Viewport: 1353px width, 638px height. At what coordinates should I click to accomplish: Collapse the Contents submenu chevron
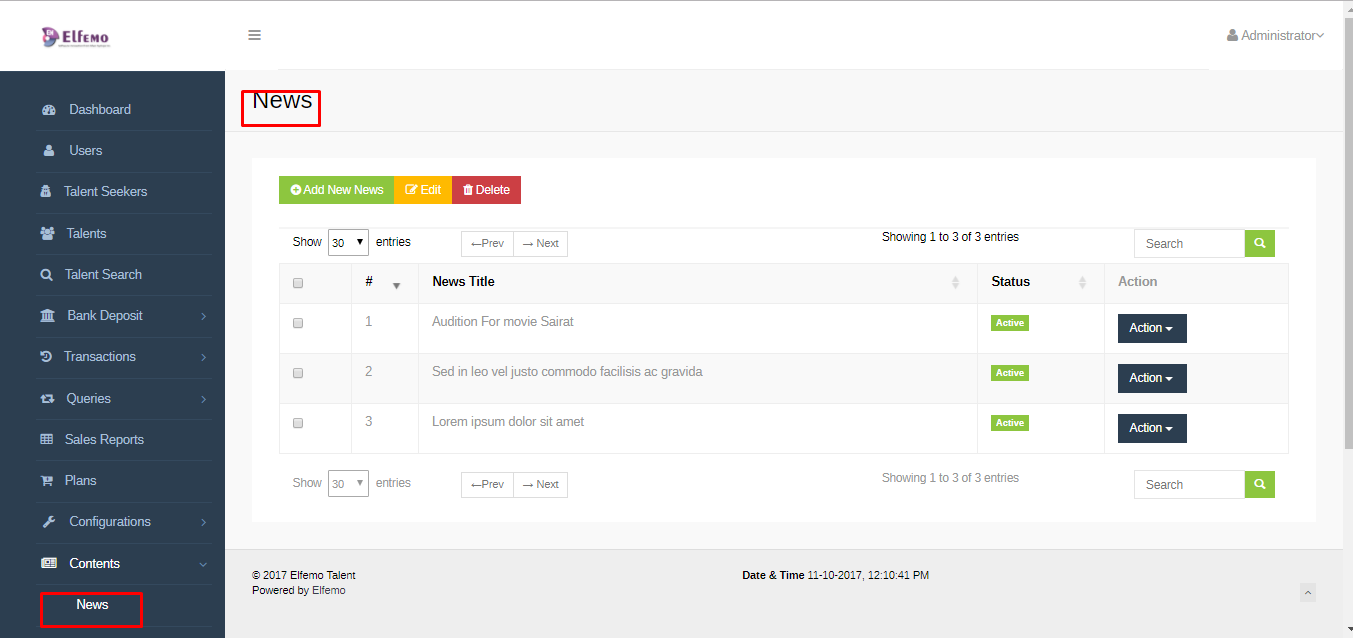click(204, 564)
